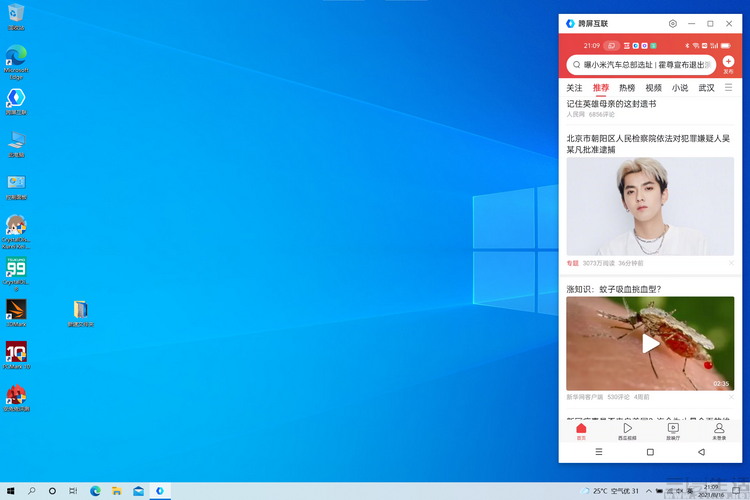This screenshot has width=750, height=500.
Task: Tap the 发布 plus publish button
Action: click(x=728, y=64)
